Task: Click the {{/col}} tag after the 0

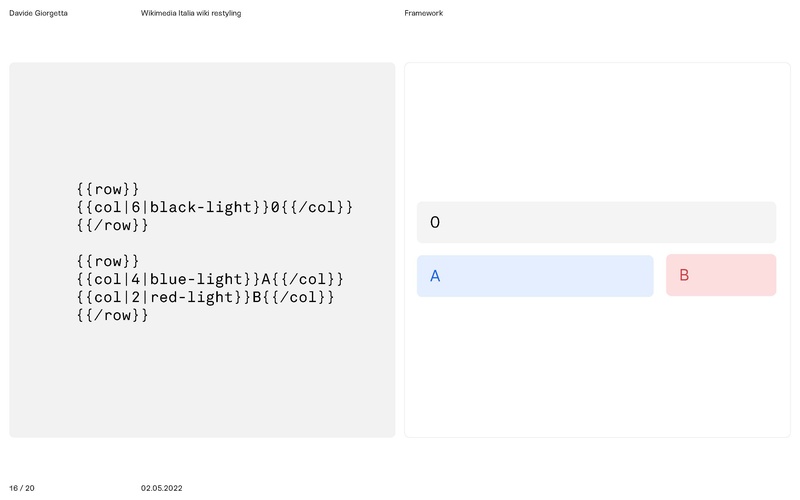Action: 317,207
